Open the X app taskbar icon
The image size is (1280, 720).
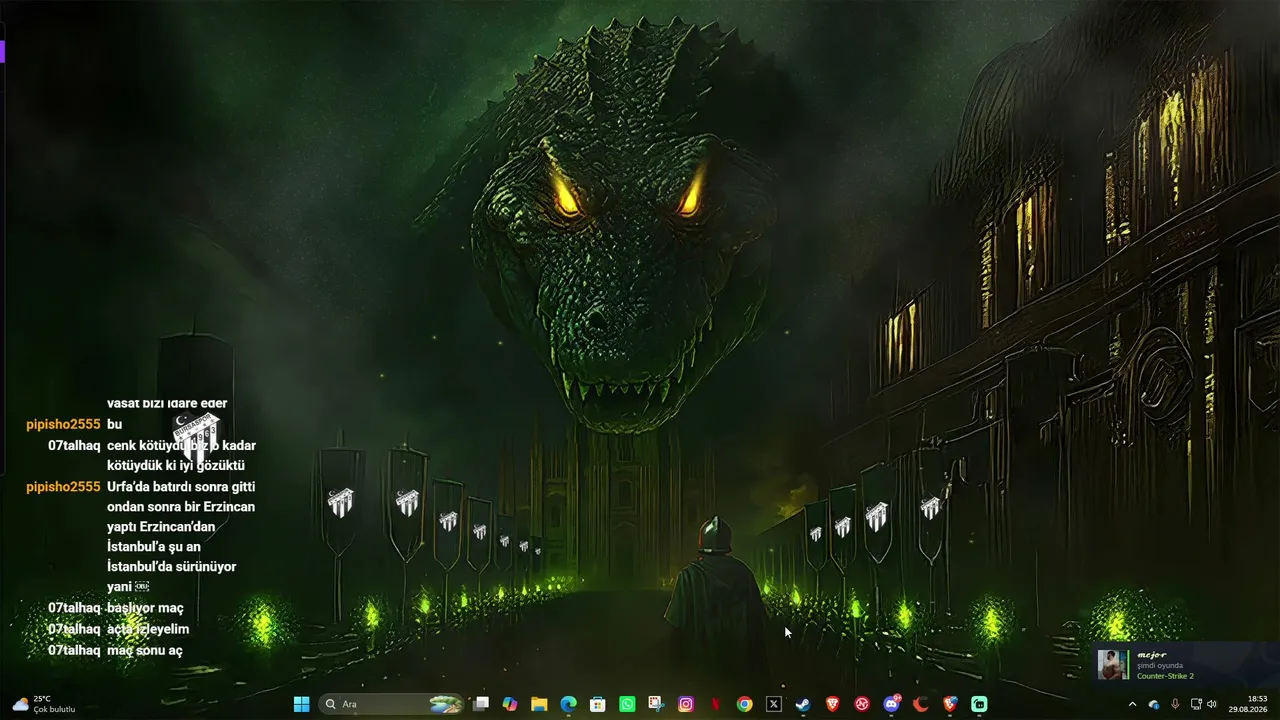click(773, 704)
